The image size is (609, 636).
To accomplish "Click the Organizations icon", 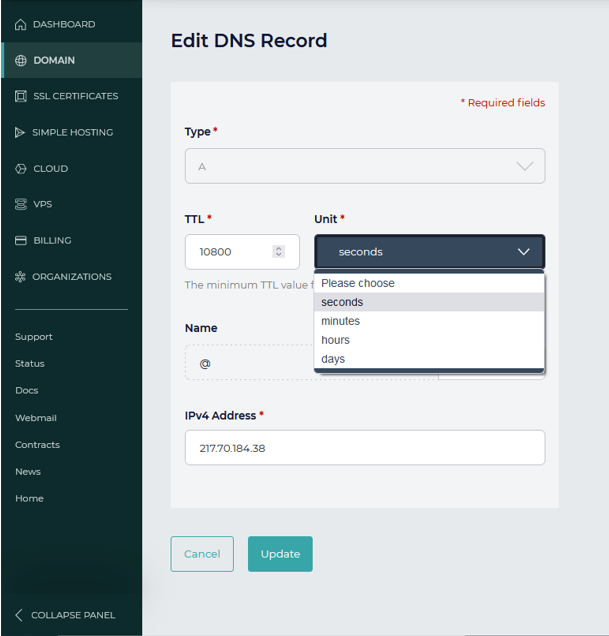I will pyautogui.click(x=20, y=277).
